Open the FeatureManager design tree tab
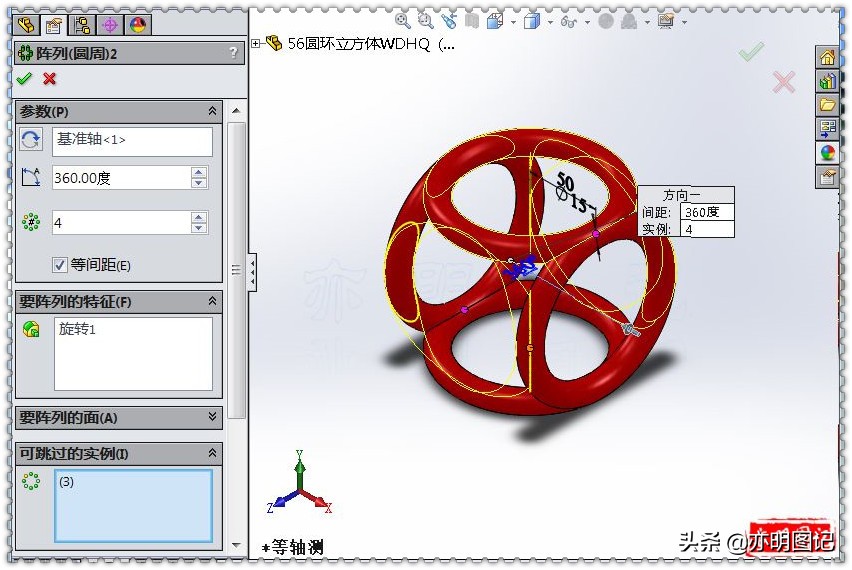The height and width of the screenshot is (570, 852). [x=26, y=25]
